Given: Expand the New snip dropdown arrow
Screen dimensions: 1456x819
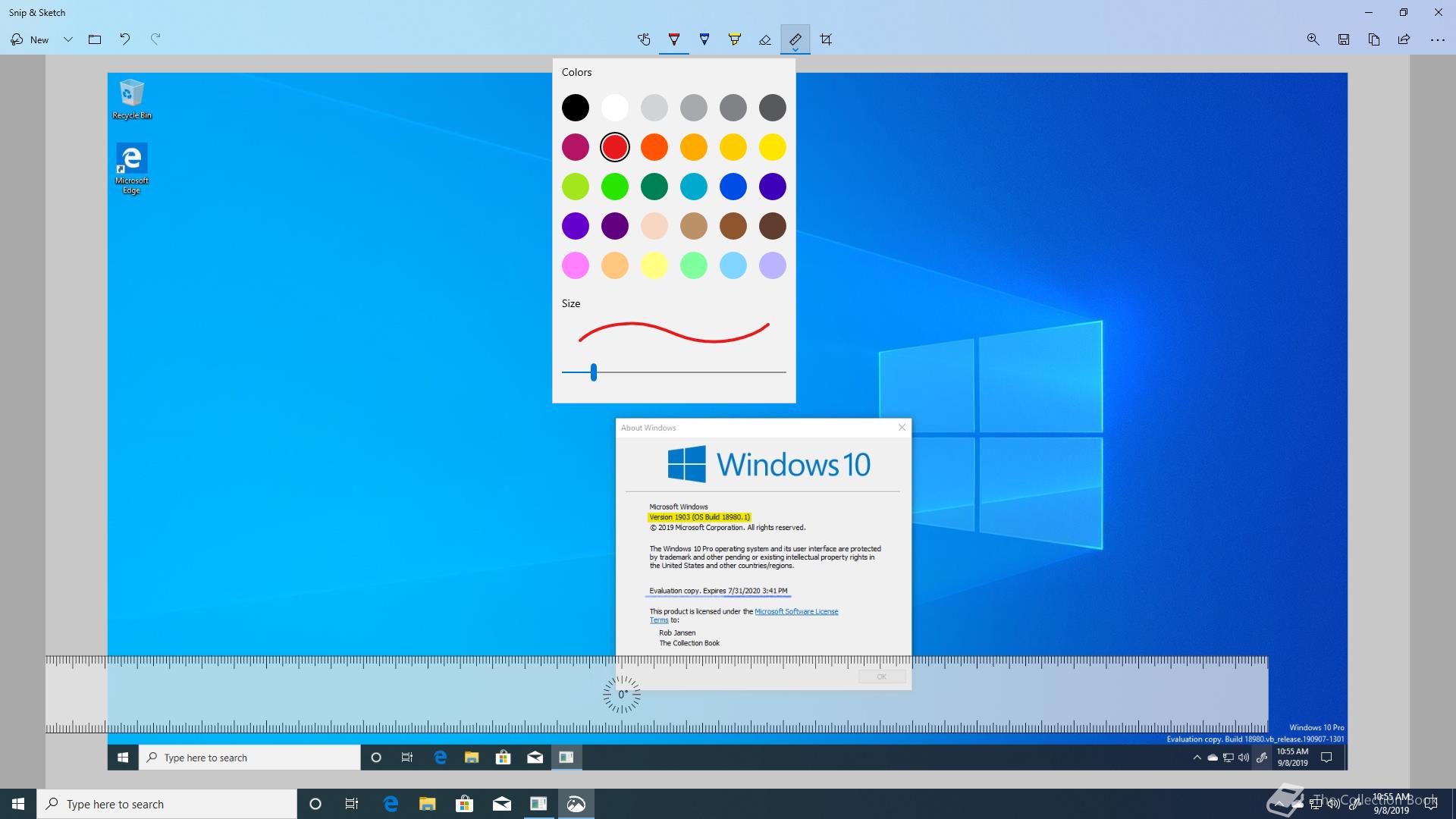Looking at the screenshot, I should point(68,39).
